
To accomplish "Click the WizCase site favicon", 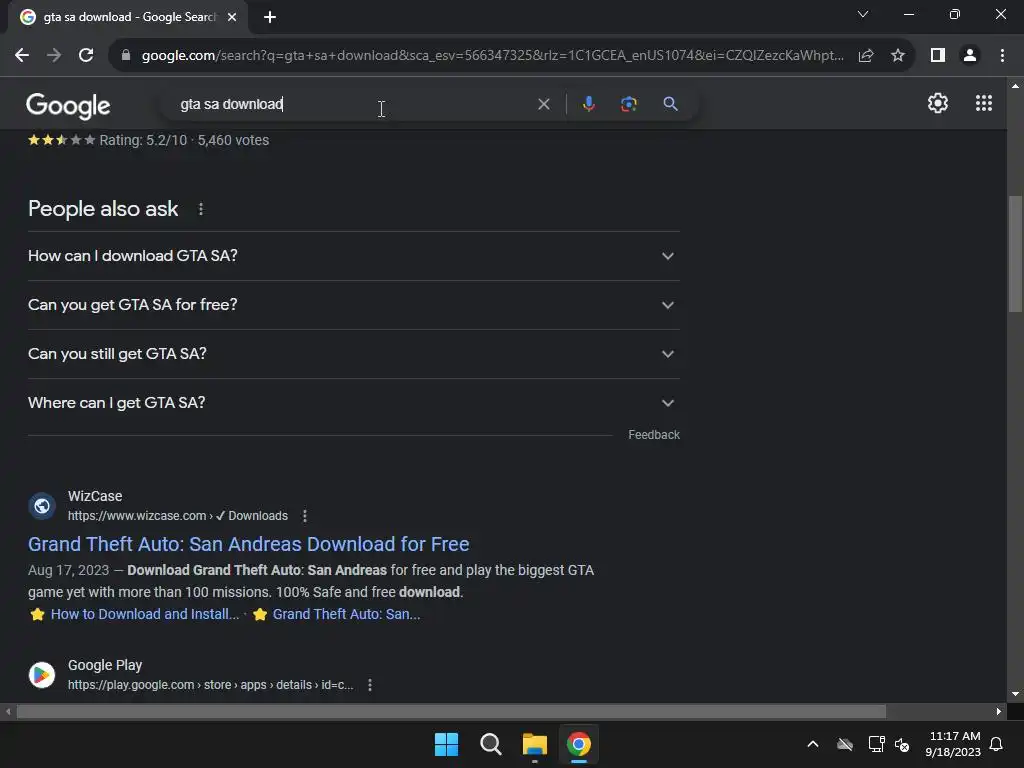I will tap(42, 506).
